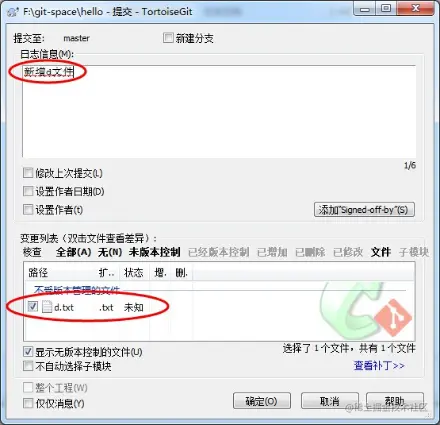Tick the 设置作者(t) checkbox
The height and width of the screenshot is (425, 440).
[x=28, y=210]
